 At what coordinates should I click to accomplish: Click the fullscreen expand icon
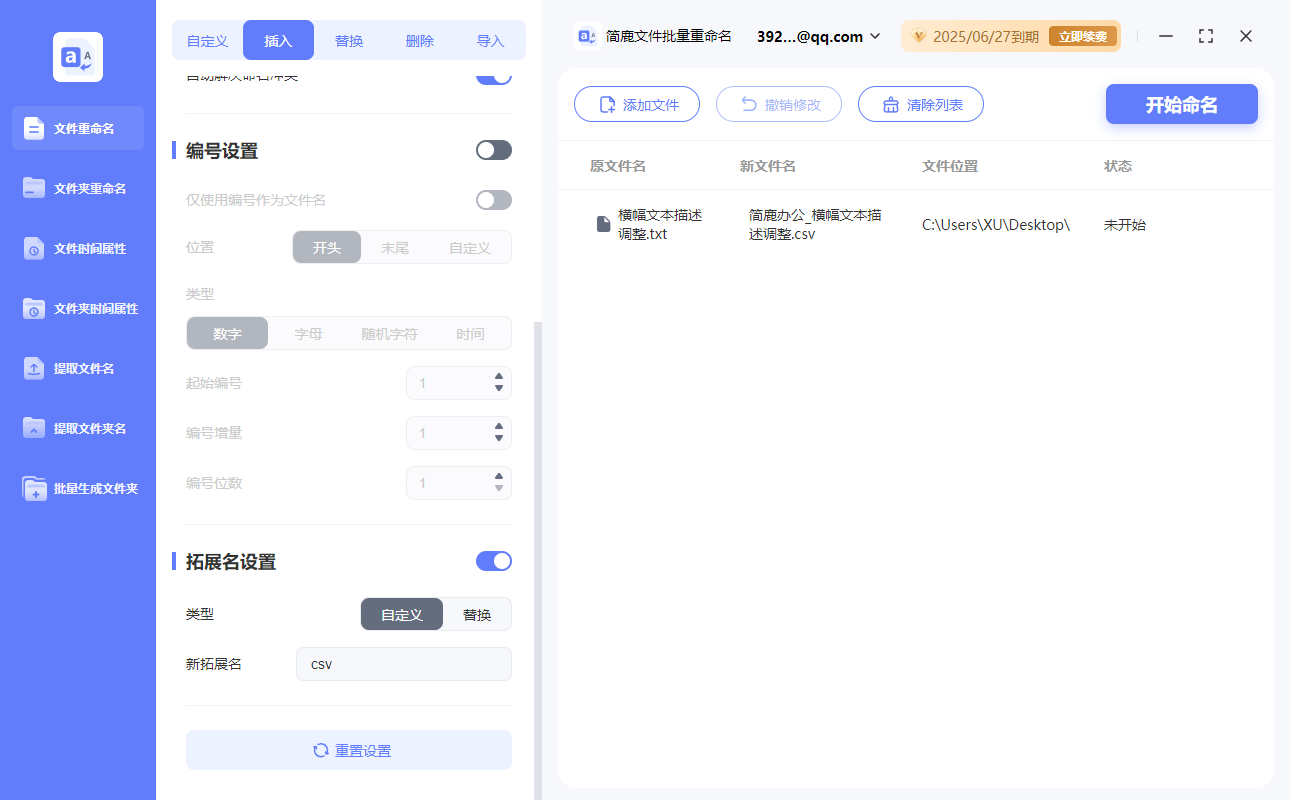1205,36
